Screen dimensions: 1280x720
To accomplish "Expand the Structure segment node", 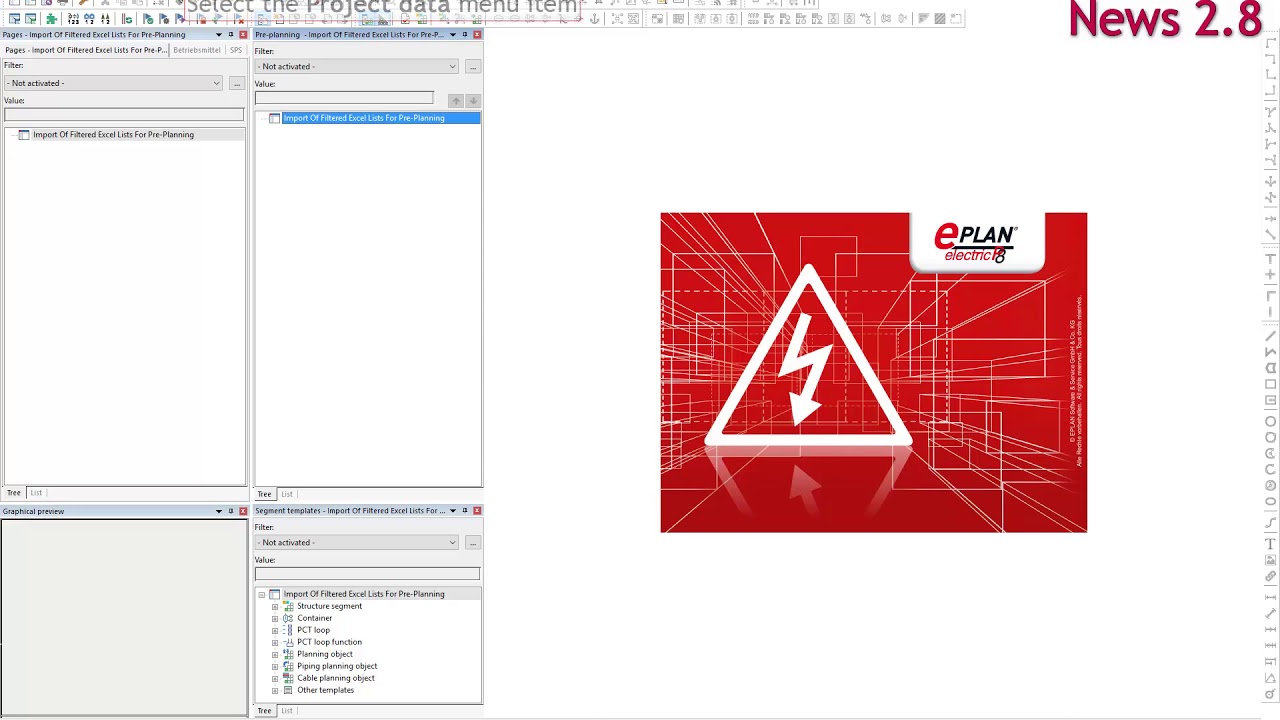I will [275, 606].
